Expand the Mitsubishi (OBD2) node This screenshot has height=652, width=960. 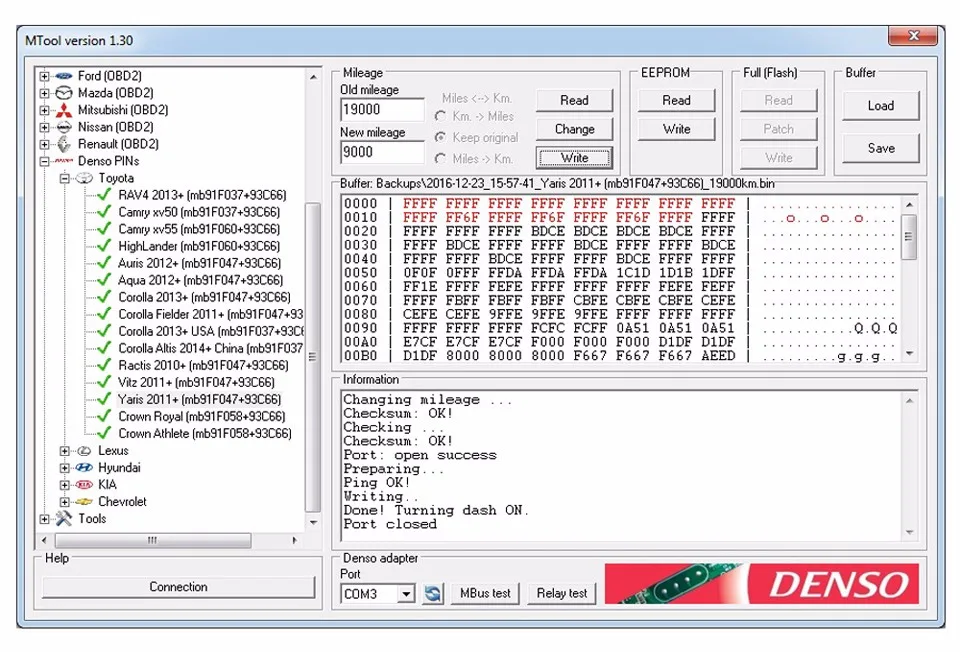[45, 111]
